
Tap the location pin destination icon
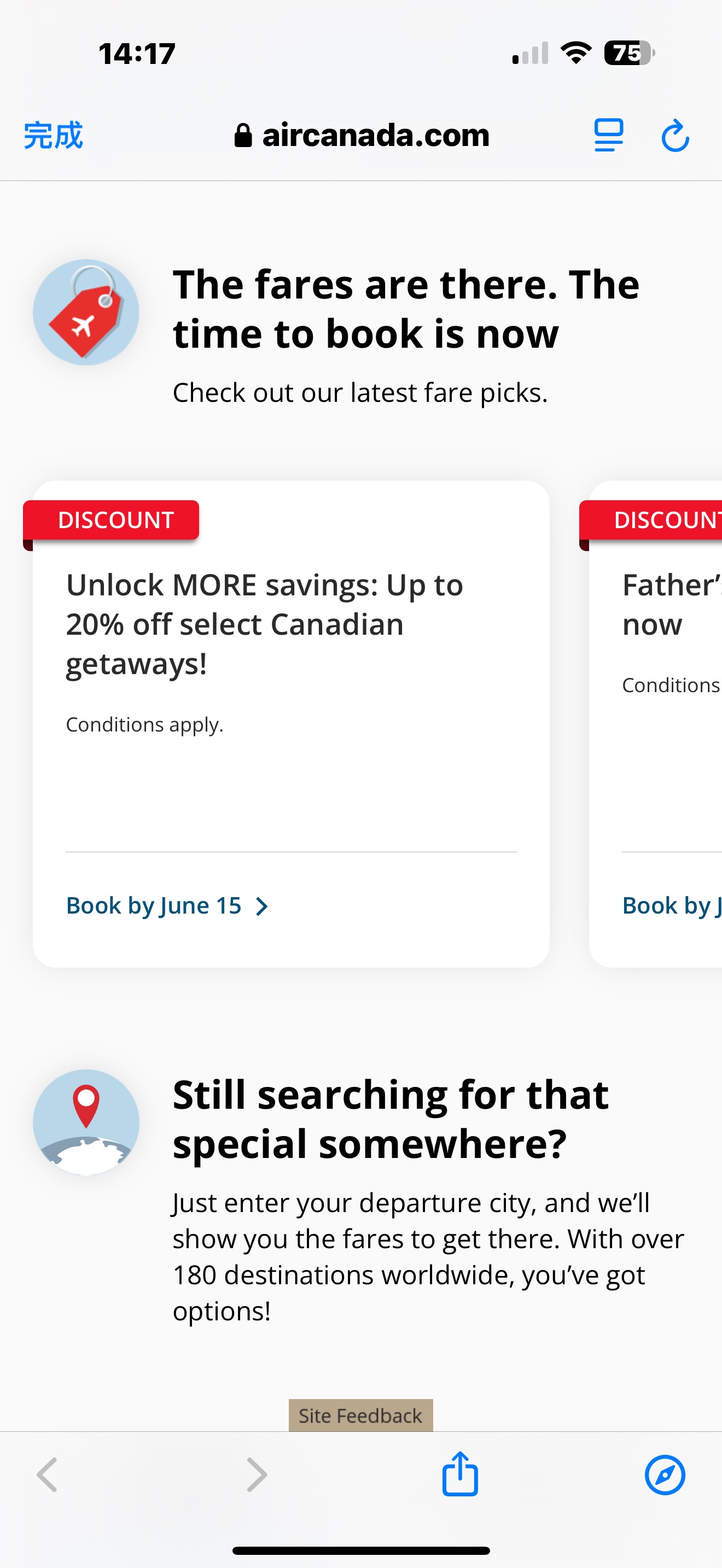point(86,1123)
